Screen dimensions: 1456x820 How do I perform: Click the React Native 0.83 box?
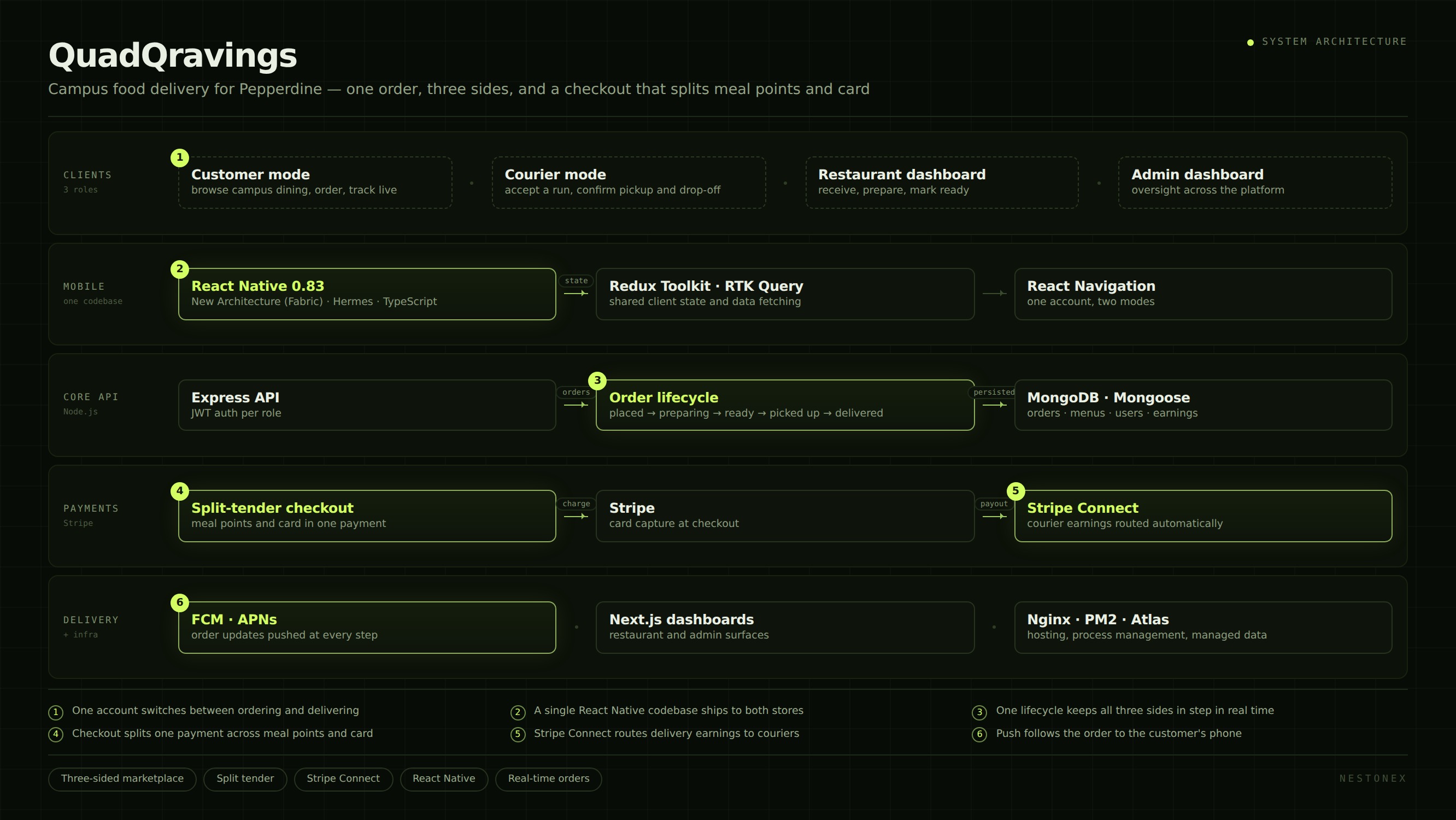tap(367, 294)
